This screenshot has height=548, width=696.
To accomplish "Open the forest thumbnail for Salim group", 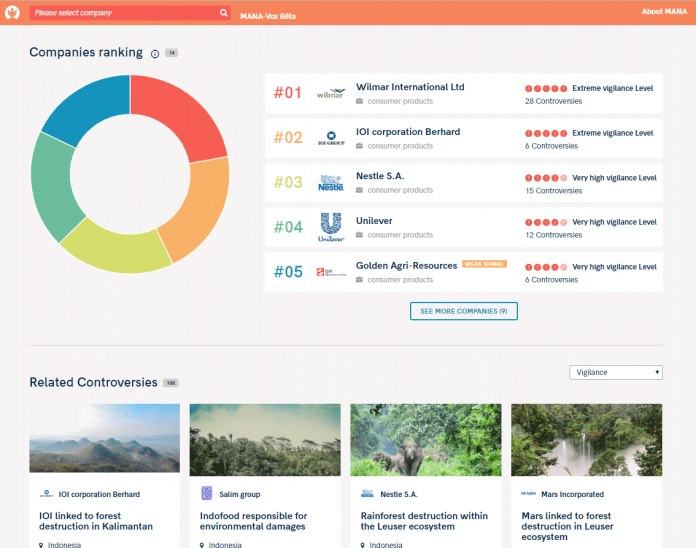I will 265,440.
